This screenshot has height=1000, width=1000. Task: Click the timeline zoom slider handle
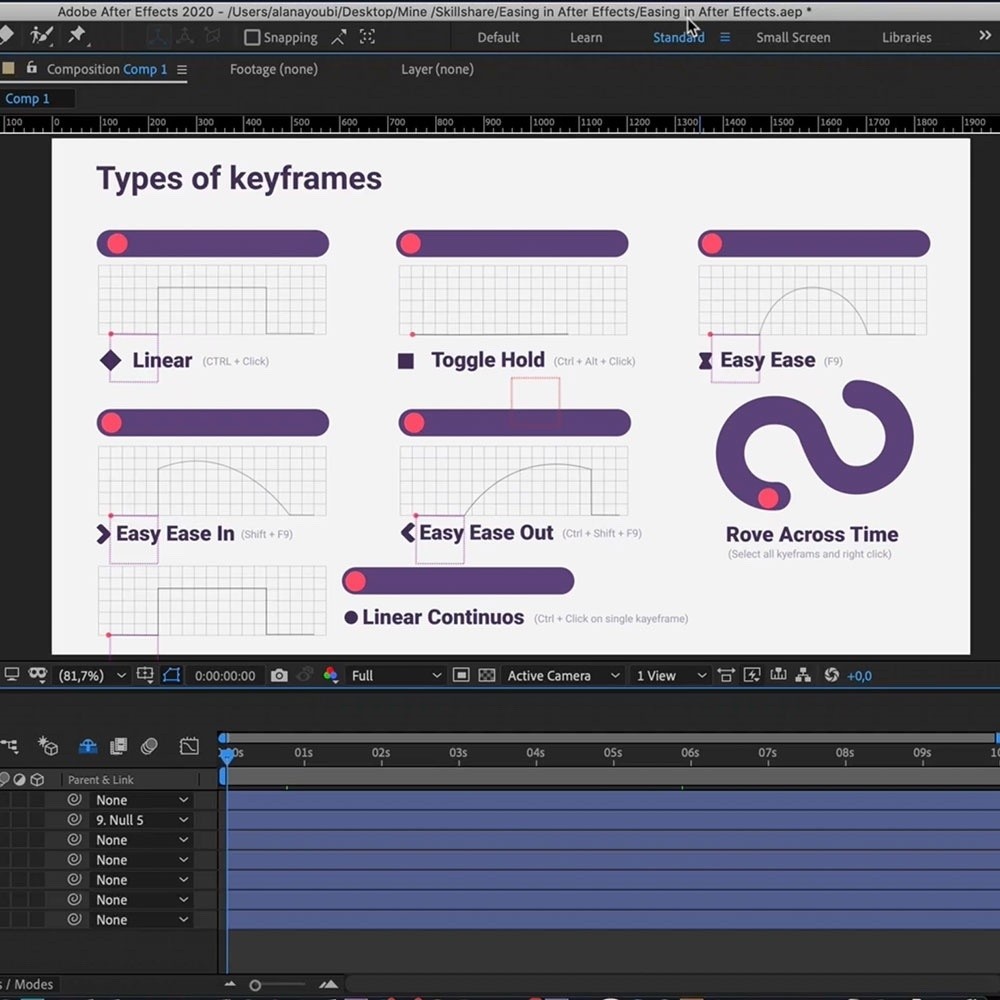pos(255,985)
